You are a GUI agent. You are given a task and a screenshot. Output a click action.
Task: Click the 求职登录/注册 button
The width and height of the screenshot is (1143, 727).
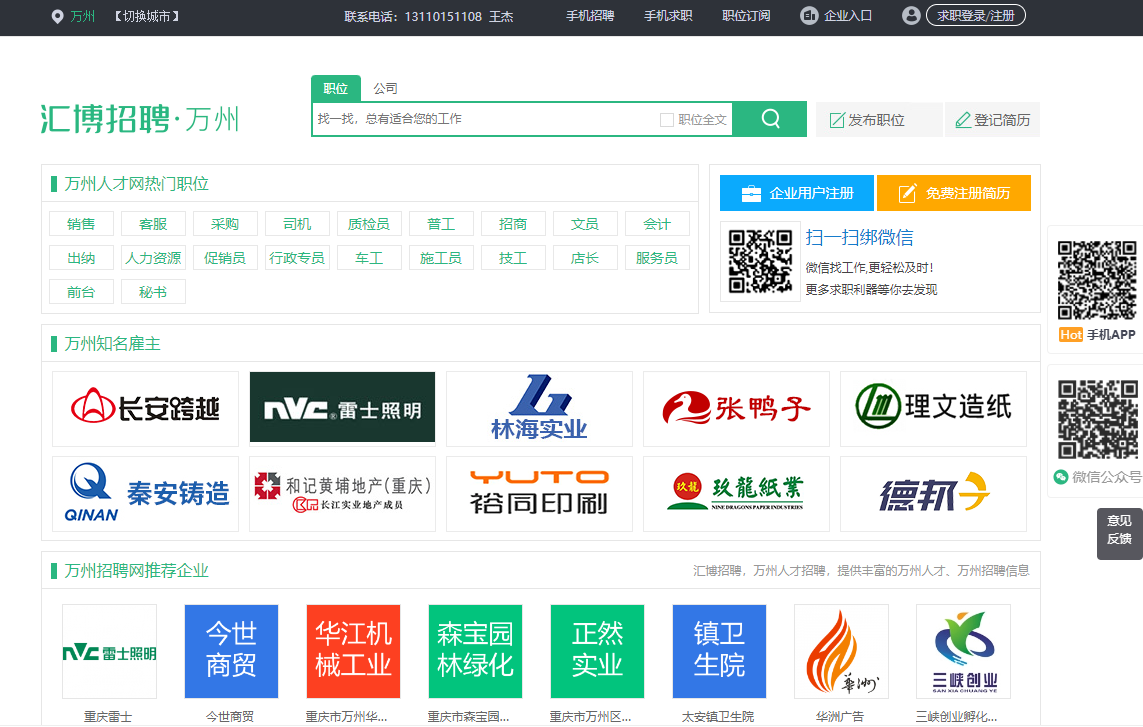click(x=975, y=15)
